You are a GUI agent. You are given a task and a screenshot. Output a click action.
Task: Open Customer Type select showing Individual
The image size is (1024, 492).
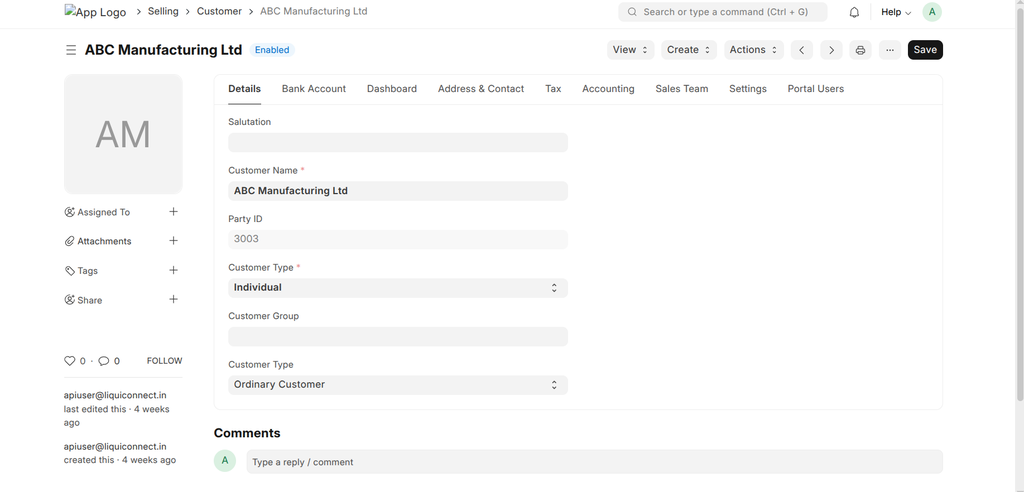(398, 288)
